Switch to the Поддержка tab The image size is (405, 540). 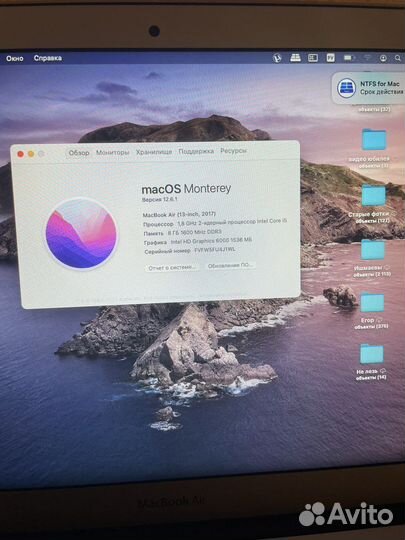click(x=196, y=151)
